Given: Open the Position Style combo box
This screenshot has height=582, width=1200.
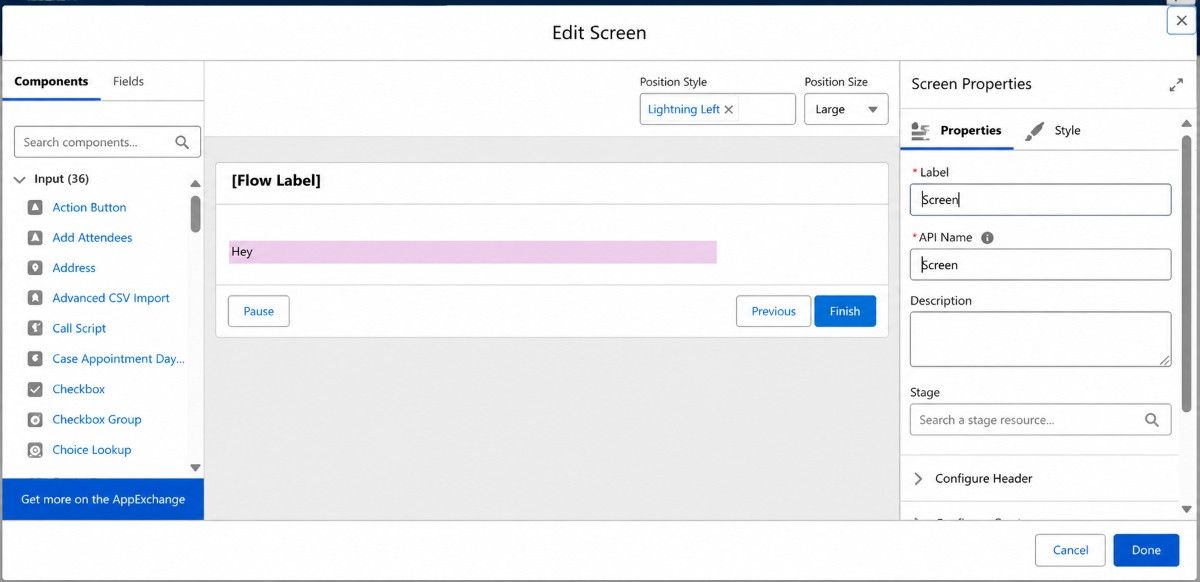Looking at the screenshot, I should pos(718,109).
